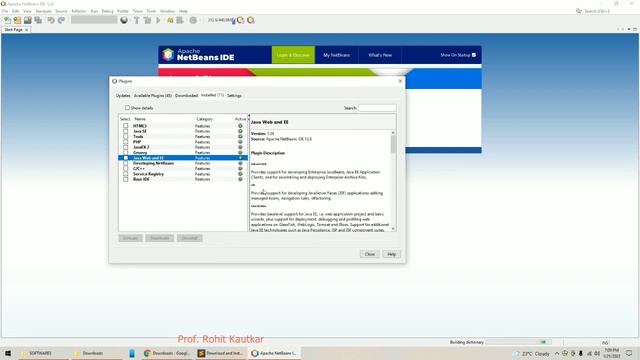The image size is (640, 360).
Task: Check the HTML5 plugin select box
Action: tap(126, 126)
